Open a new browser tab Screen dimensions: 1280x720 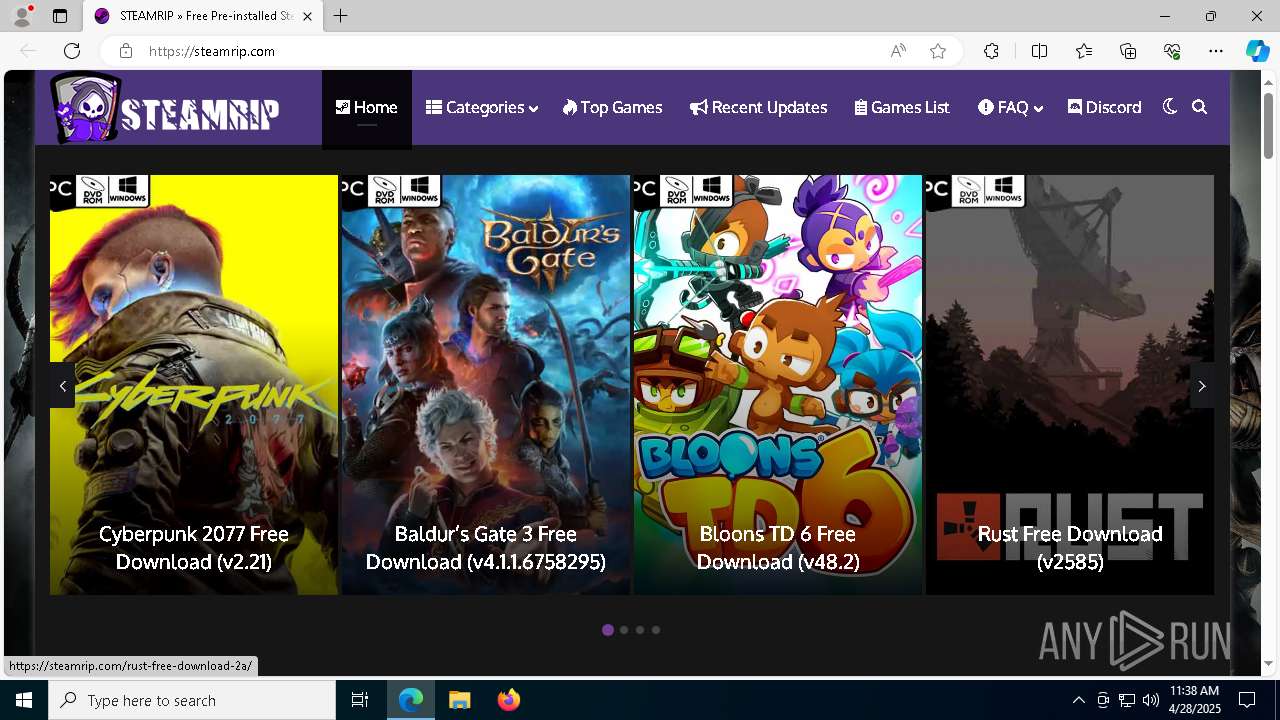[341, 16]
